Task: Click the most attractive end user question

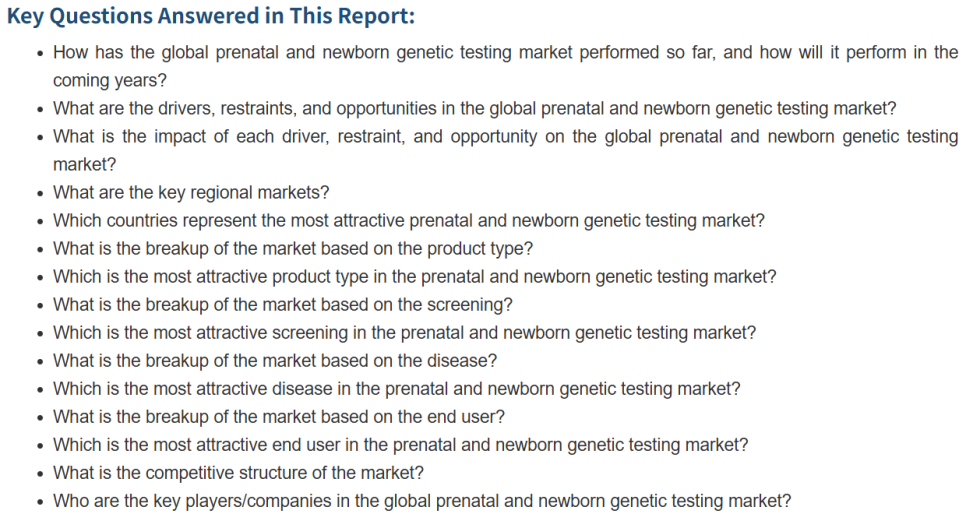Action: (400, 445)
